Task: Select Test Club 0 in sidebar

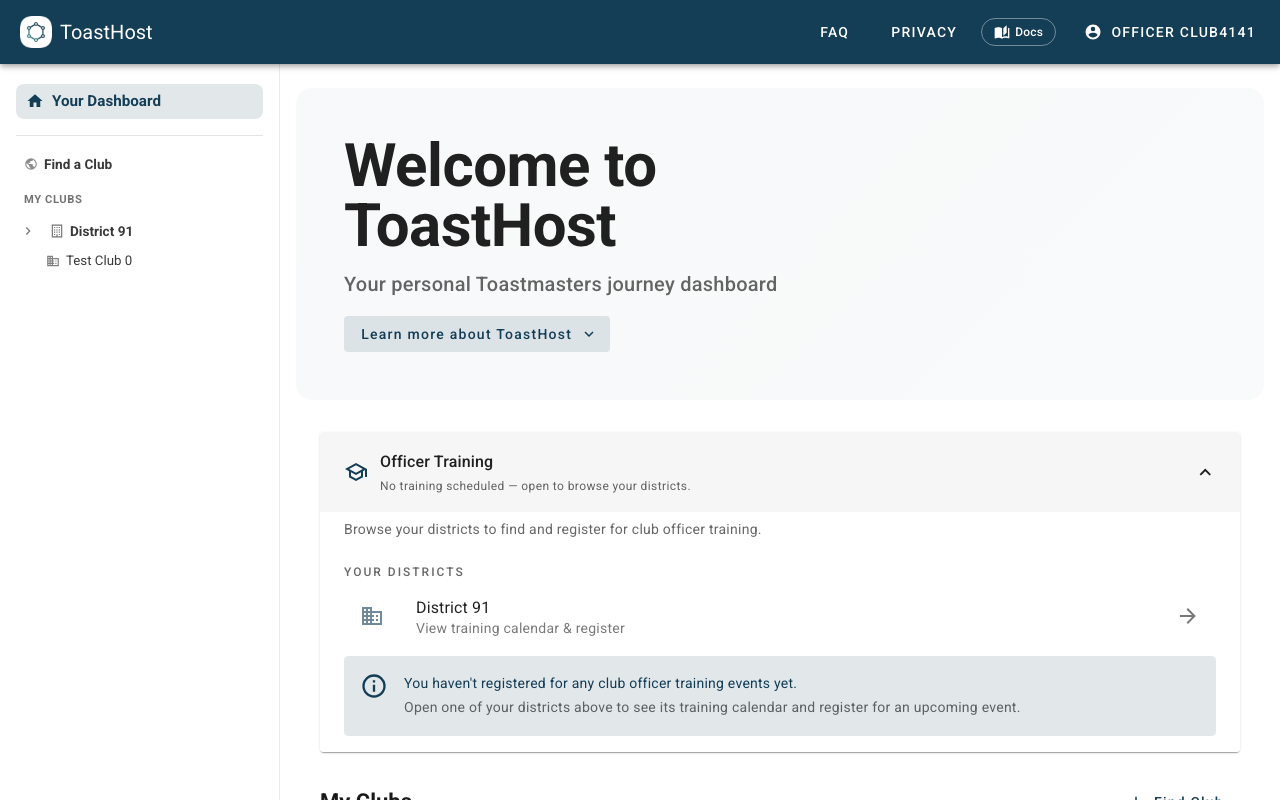Action: click(x=99, y=261)
